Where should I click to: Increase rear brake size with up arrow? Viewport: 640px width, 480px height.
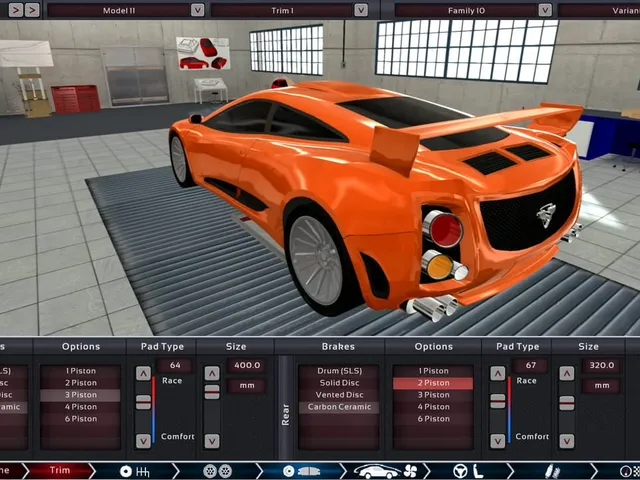click(x=567, y=373)
